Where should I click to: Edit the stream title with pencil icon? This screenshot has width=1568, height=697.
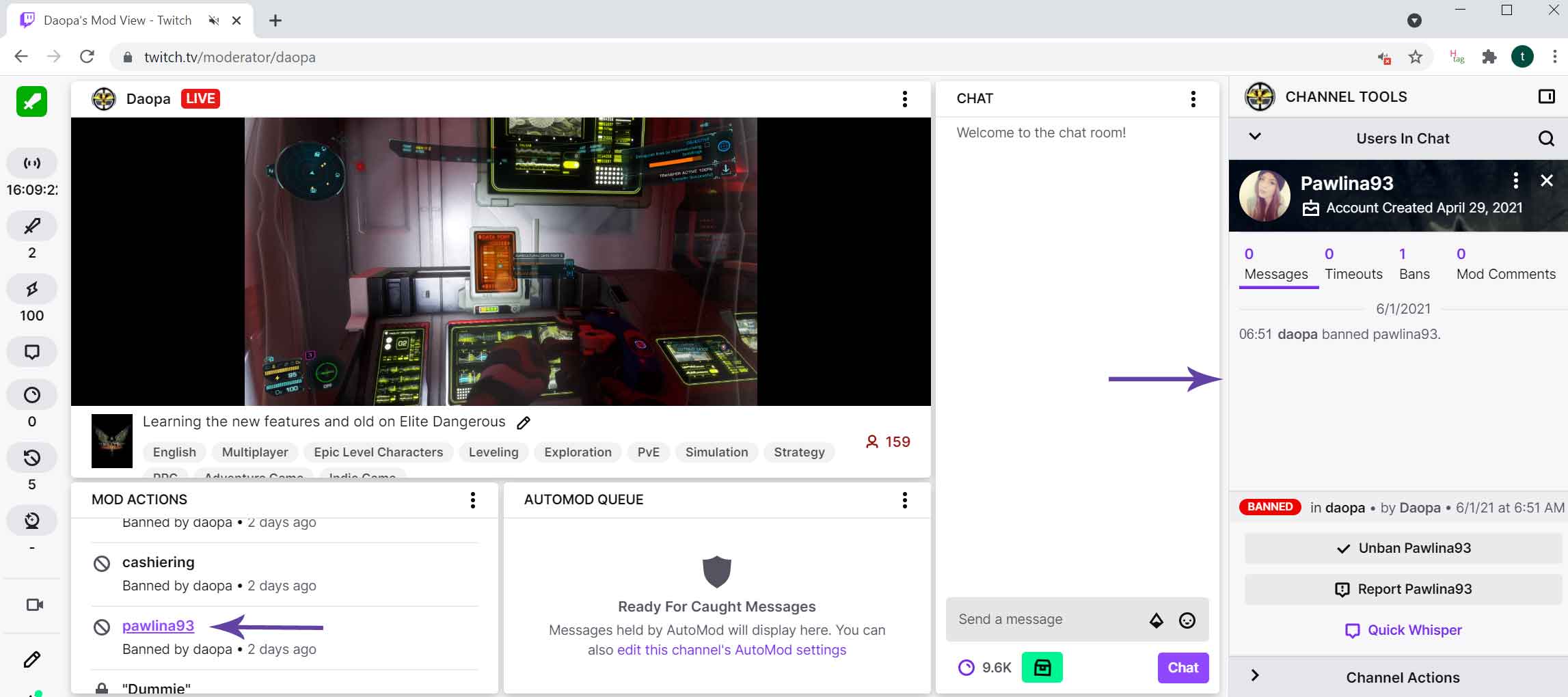click(x=524, y=423)
